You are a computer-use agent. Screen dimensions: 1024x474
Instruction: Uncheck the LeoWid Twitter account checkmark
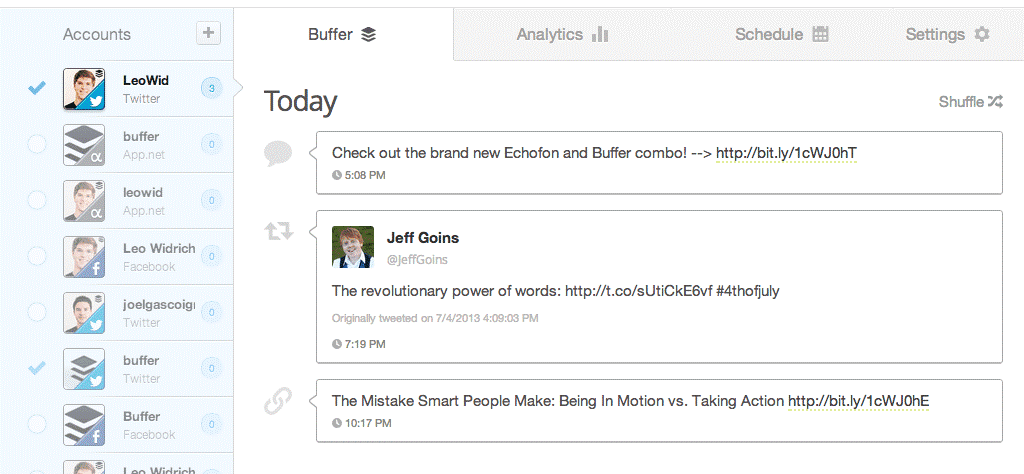coord(37,89)
